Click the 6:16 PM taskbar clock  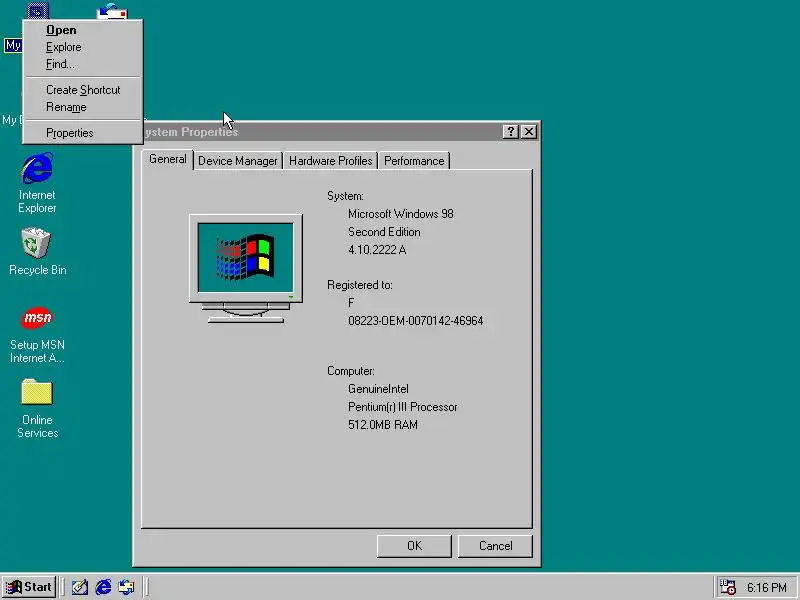767,587
